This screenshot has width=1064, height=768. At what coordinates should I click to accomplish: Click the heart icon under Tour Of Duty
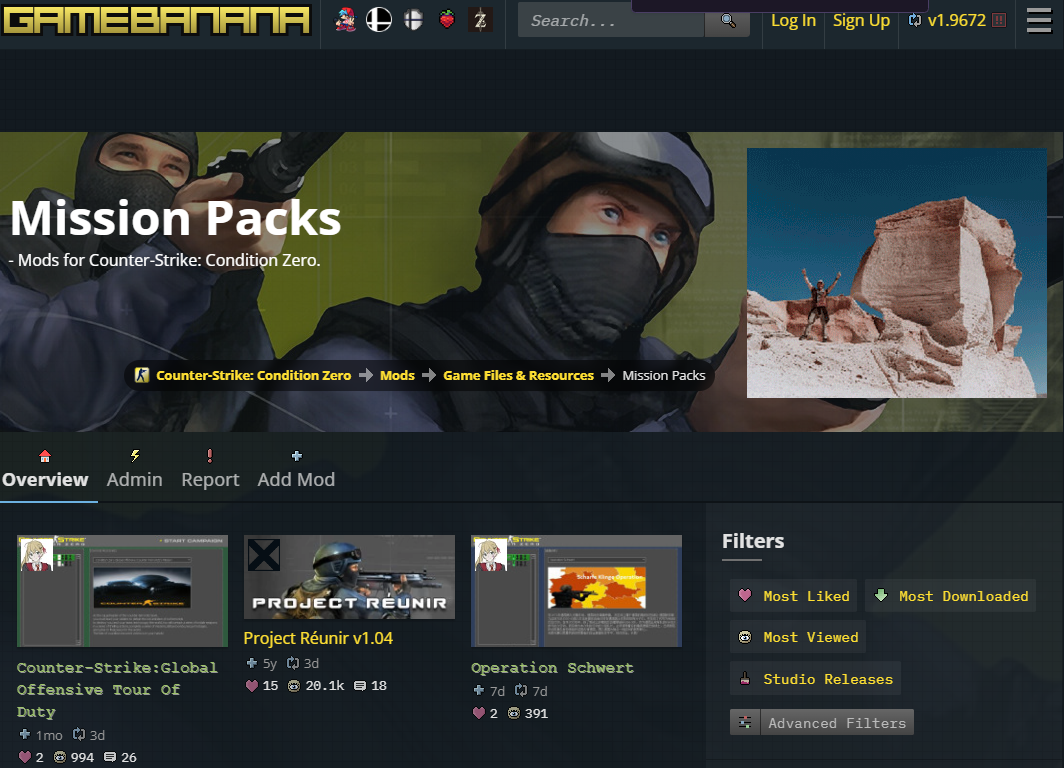click(x=25, y=757)
